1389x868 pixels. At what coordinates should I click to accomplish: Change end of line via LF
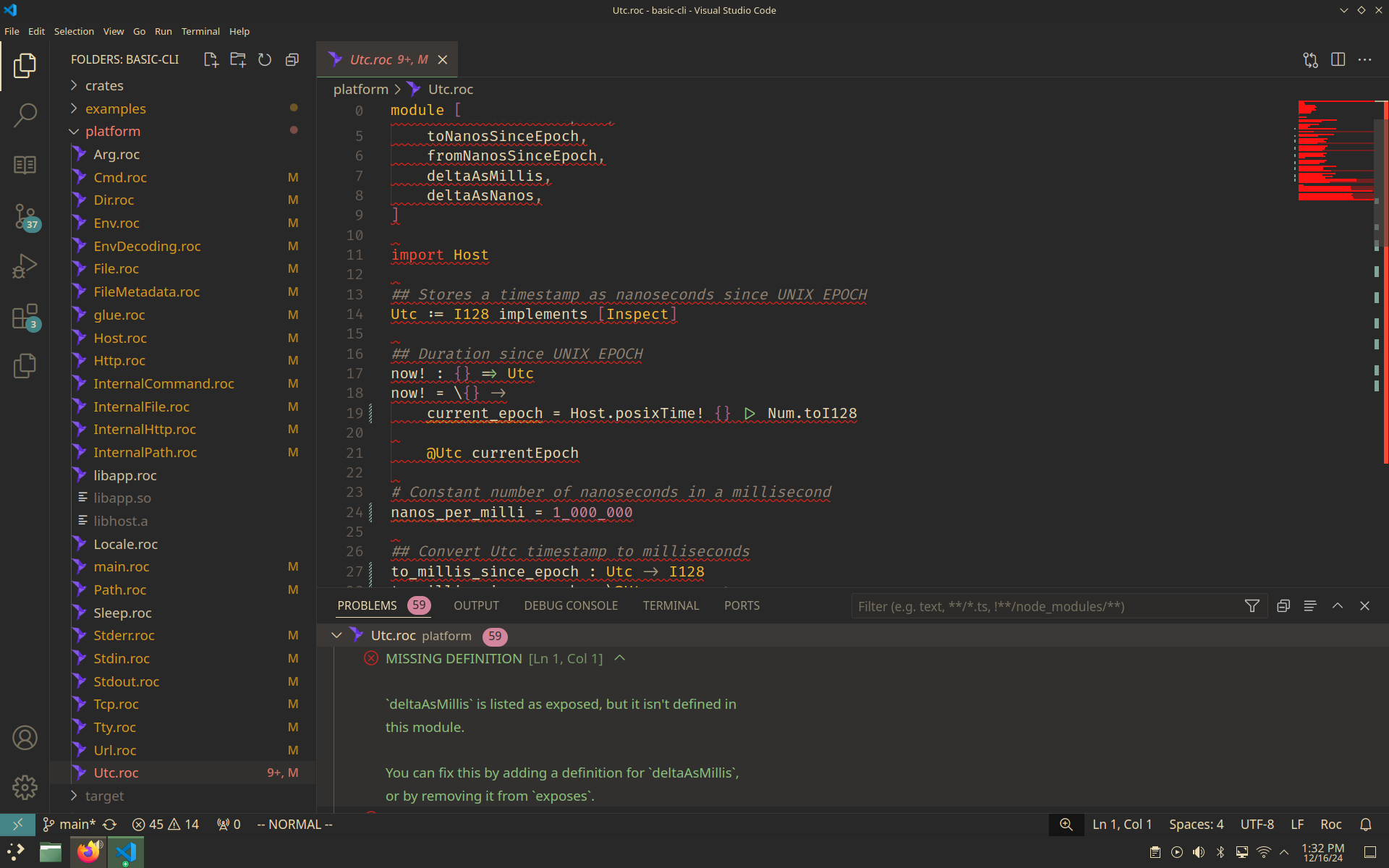click(1297, 824)
